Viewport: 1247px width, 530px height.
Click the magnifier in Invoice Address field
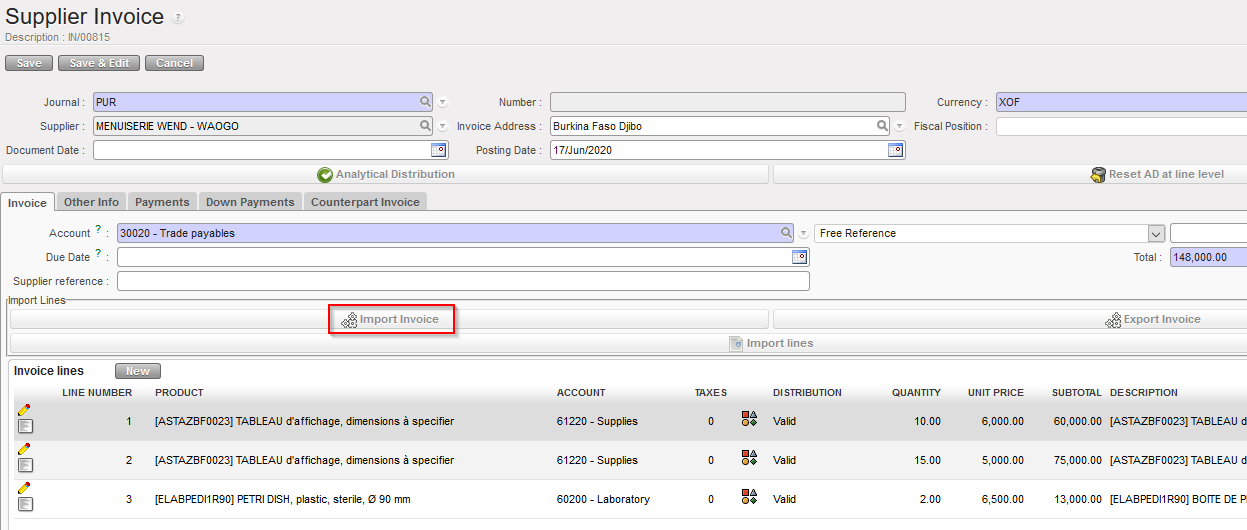tap(883, 126)
